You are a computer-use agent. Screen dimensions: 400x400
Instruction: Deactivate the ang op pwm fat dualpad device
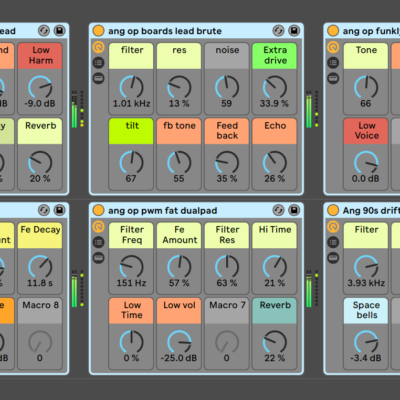coord(98,210)
